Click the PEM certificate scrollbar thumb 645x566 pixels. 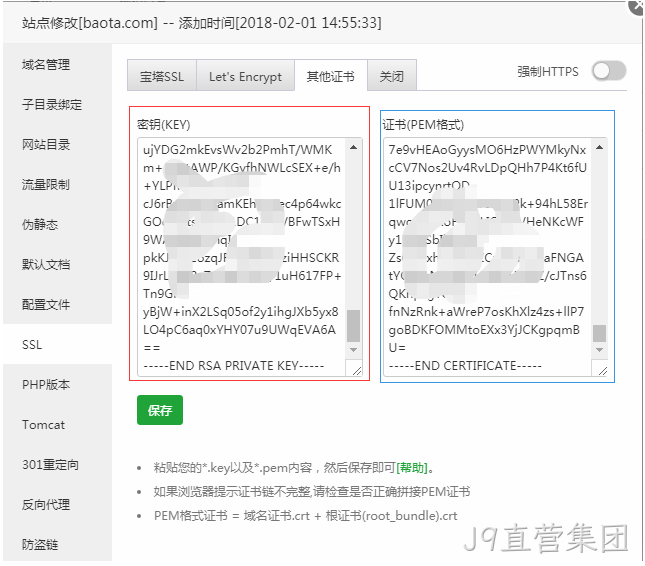tap(599, 333)
